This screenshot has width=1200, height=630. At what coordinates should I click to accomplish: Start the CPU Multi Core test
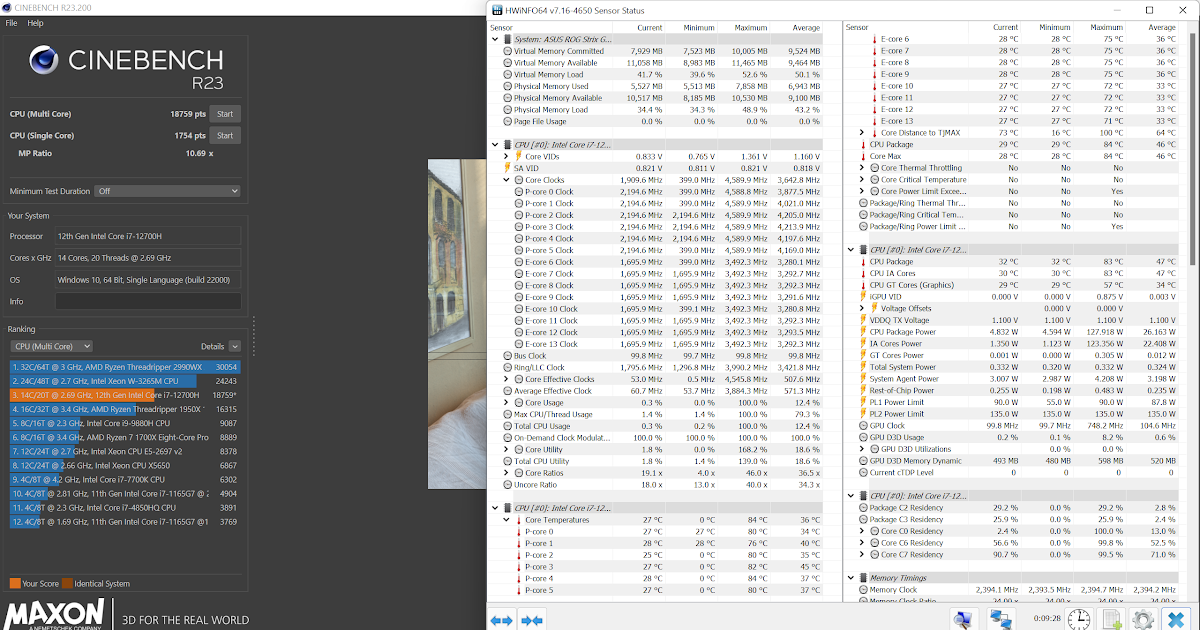(x=225, y=113)
